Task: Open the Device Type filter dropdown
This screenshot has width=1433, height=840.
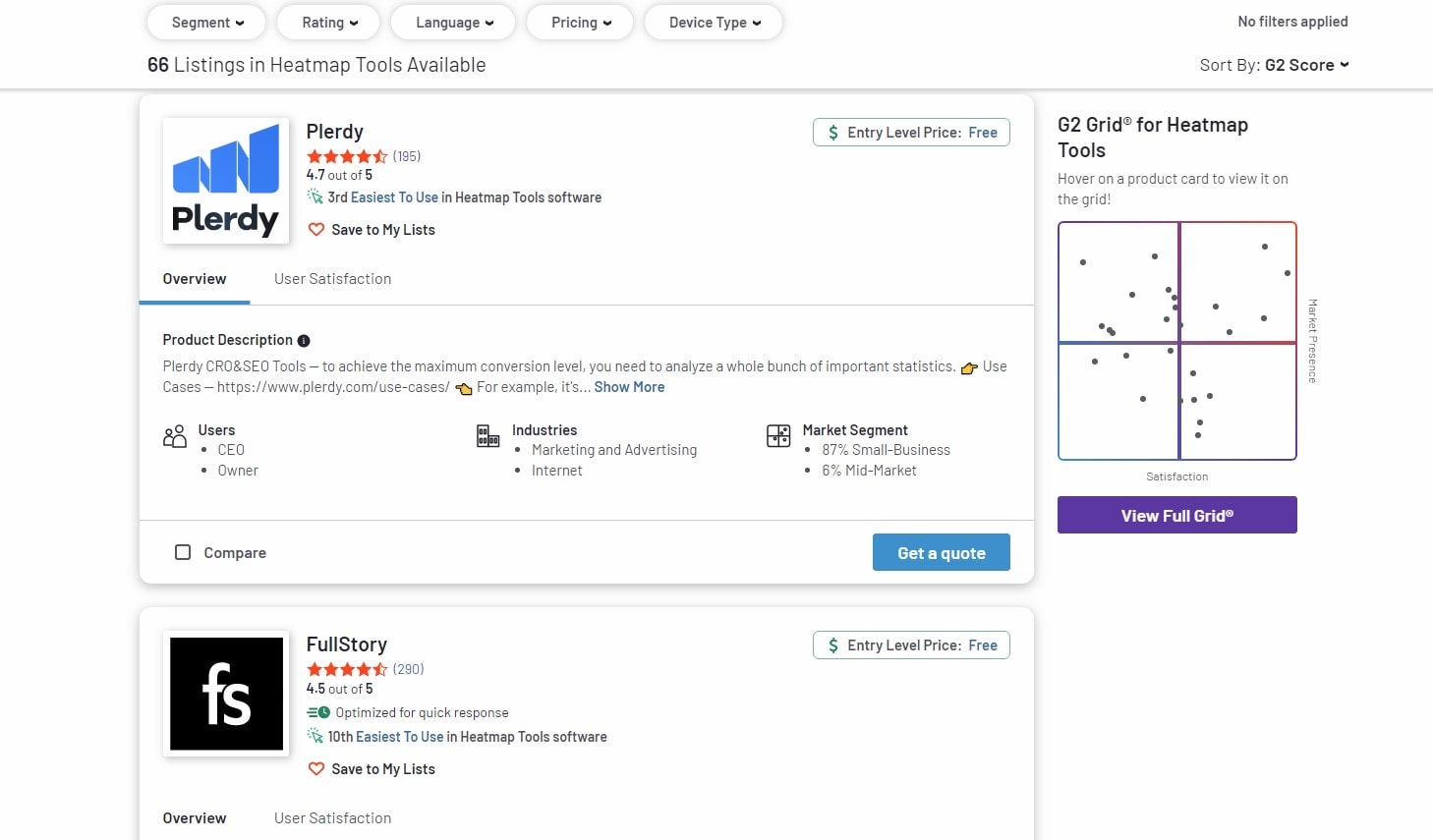Action: tap(714, 23)
